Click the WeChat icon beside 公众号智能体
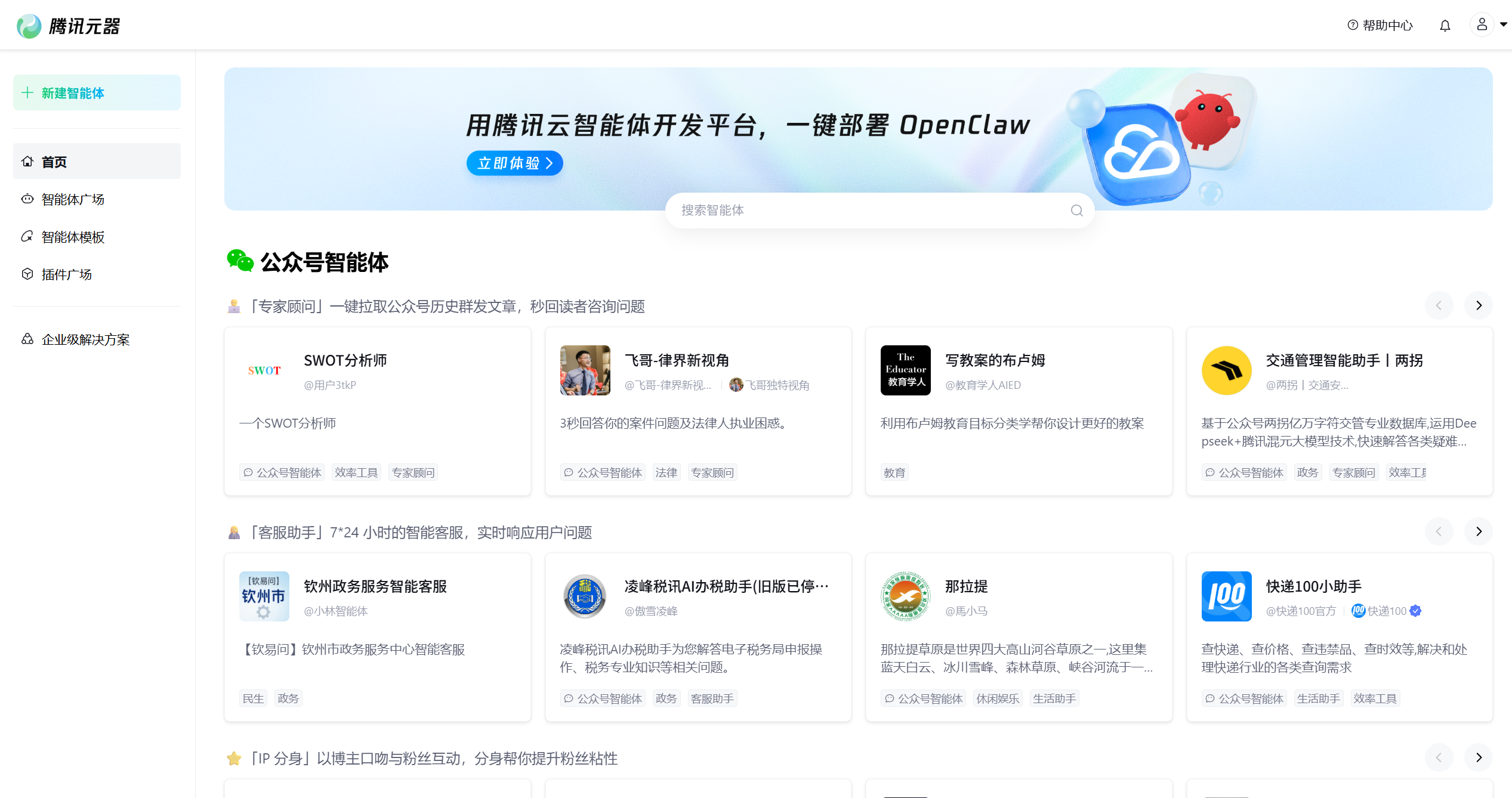 pyautogui.click(x=240, y=261)
